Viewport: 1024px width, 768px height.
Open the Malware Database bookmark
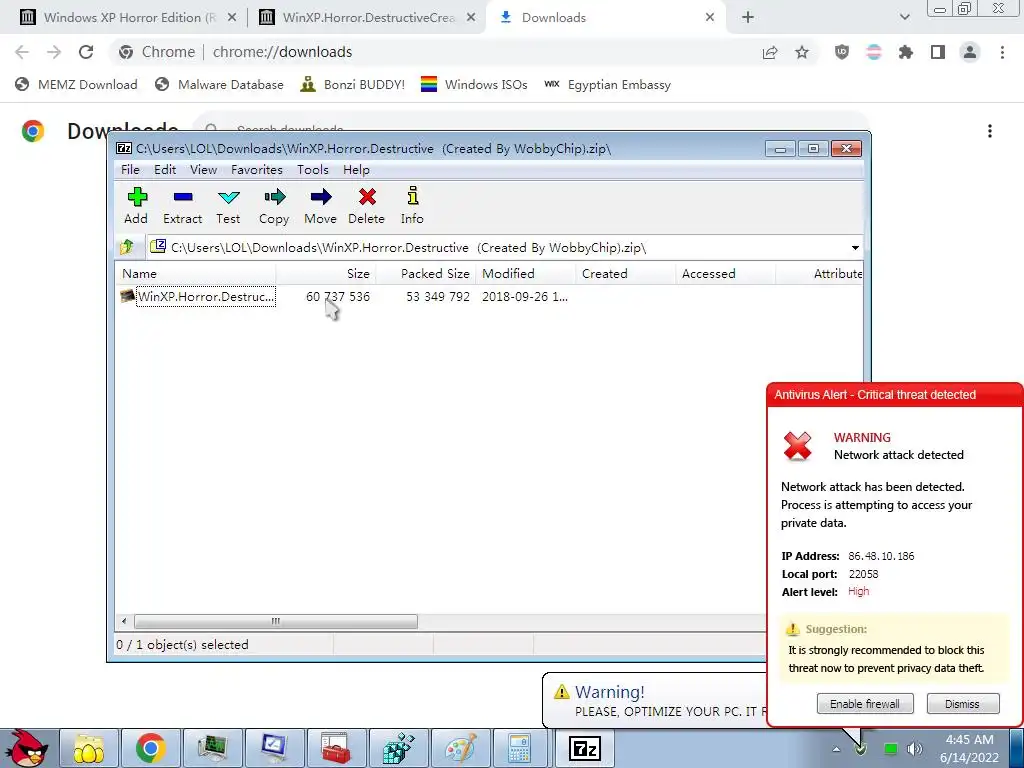click(220, 84)
